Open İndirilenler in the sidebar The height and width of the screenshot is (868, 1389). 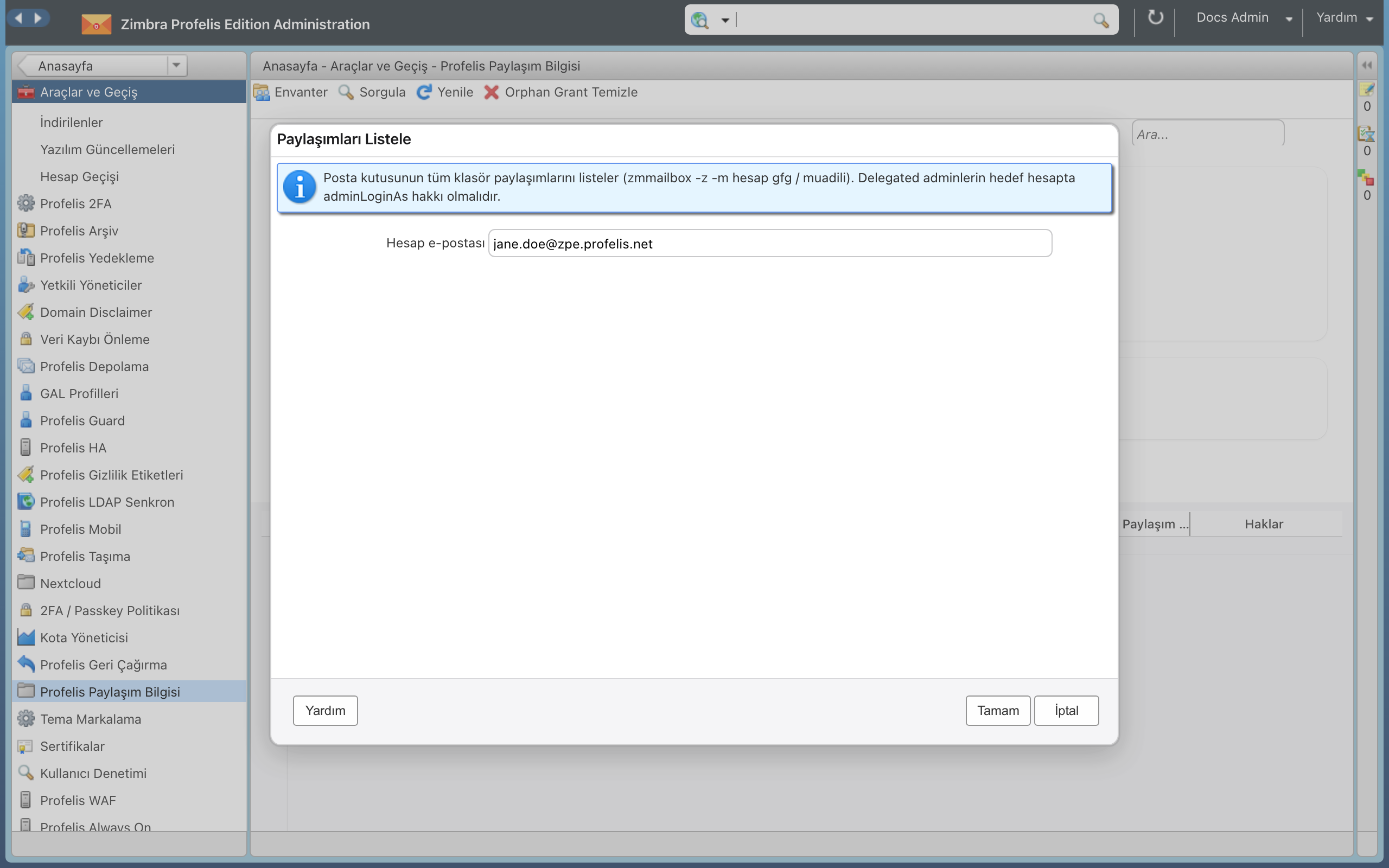tap(71, 122)
